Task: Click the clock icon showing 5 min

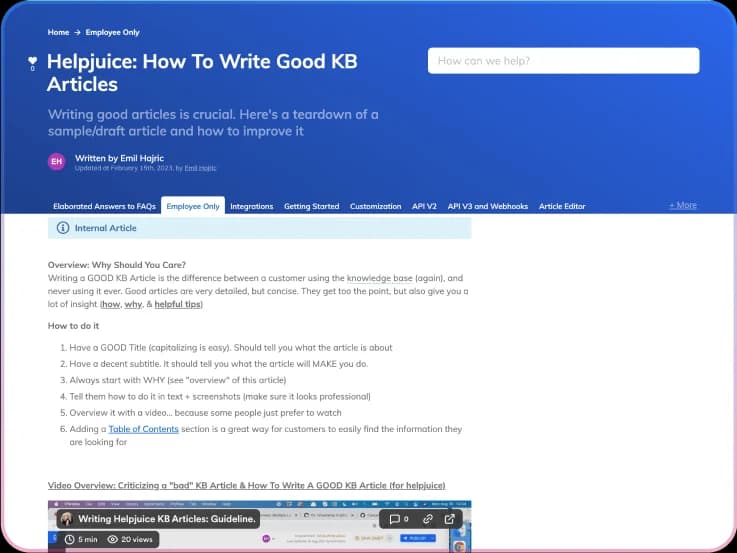Action: pyautogui.click(x=69, y=539)
